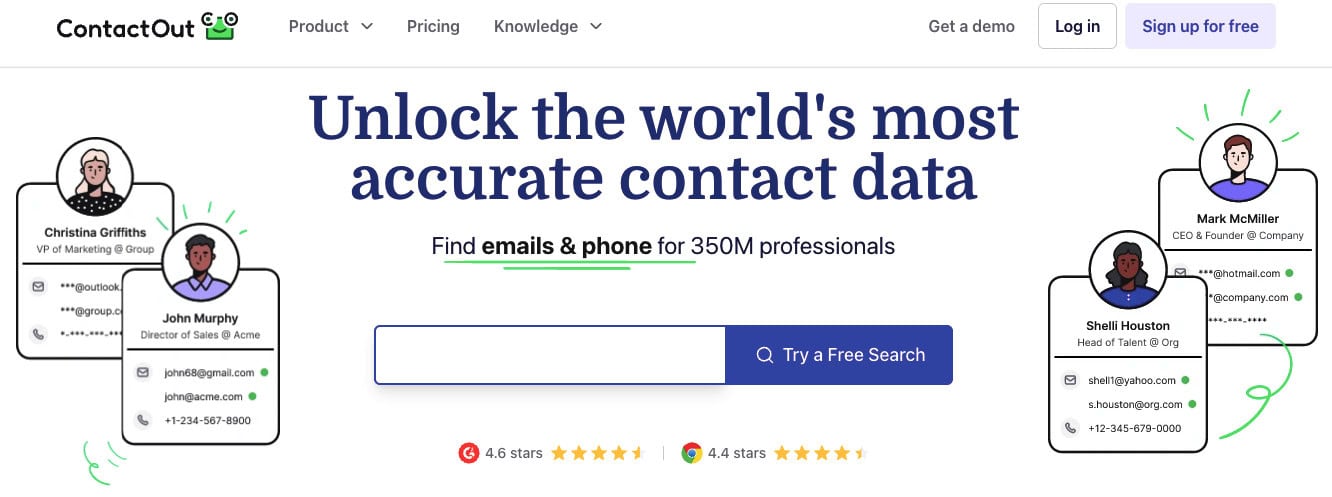The height and width of the screenshot is (497, 1332).
Task: Click the phone icon on John Murphy's card
Action: click(x=142, y=421)
